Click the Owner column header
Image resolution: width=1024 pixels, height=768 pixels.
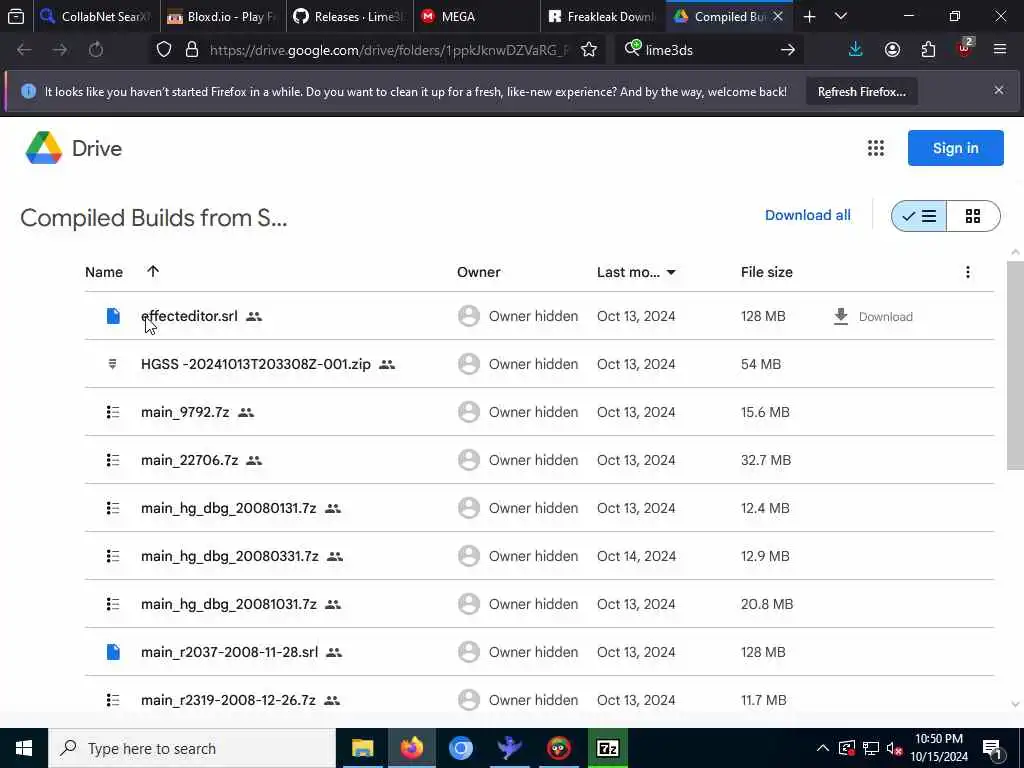[x=479, y=272]
